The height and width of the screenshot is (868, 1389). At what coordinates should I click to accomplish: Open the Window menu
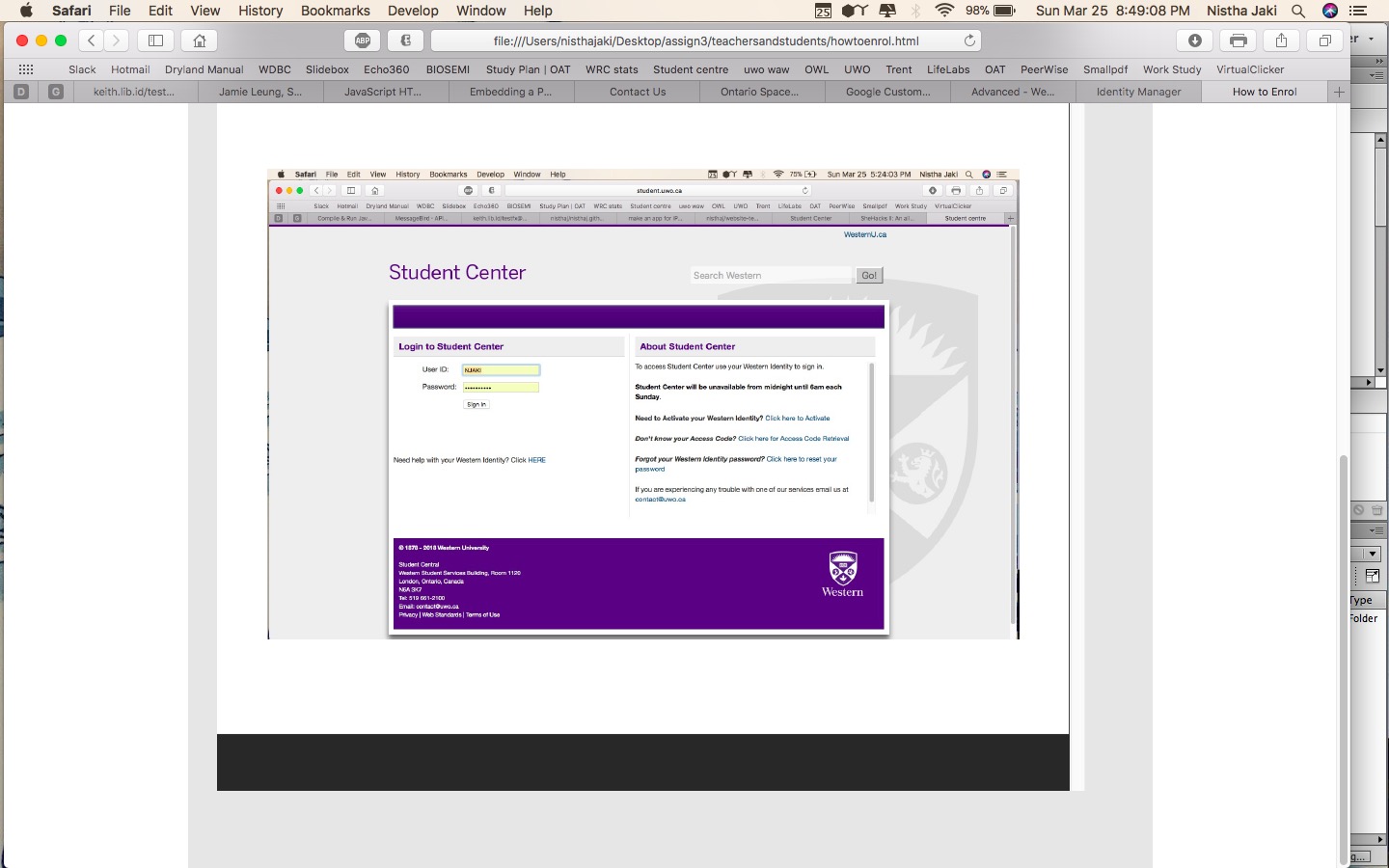pyautogui.click(x=480, y=11)
